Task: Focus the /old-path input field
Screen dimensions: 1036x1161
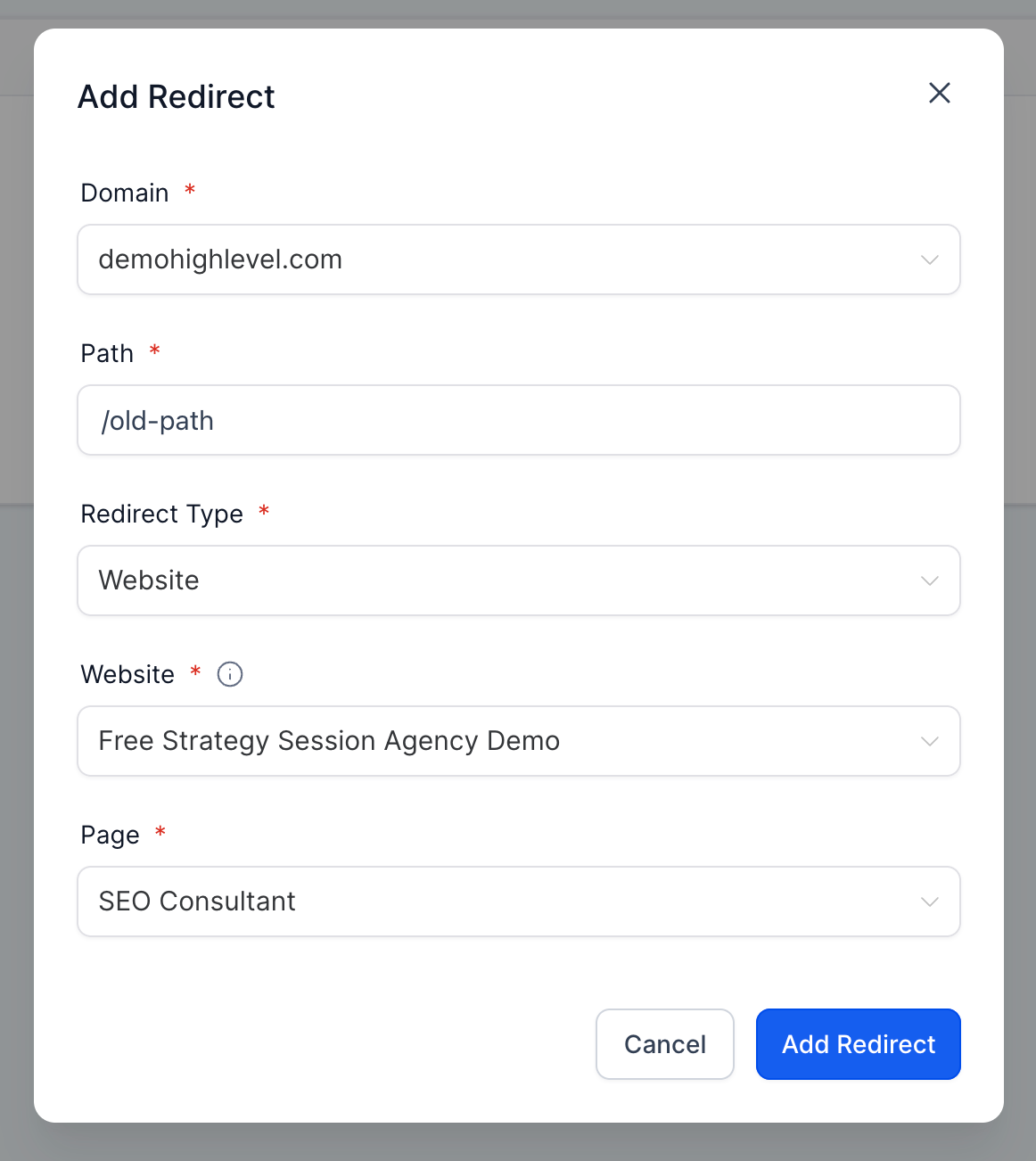Action: [x=517, y=420]
